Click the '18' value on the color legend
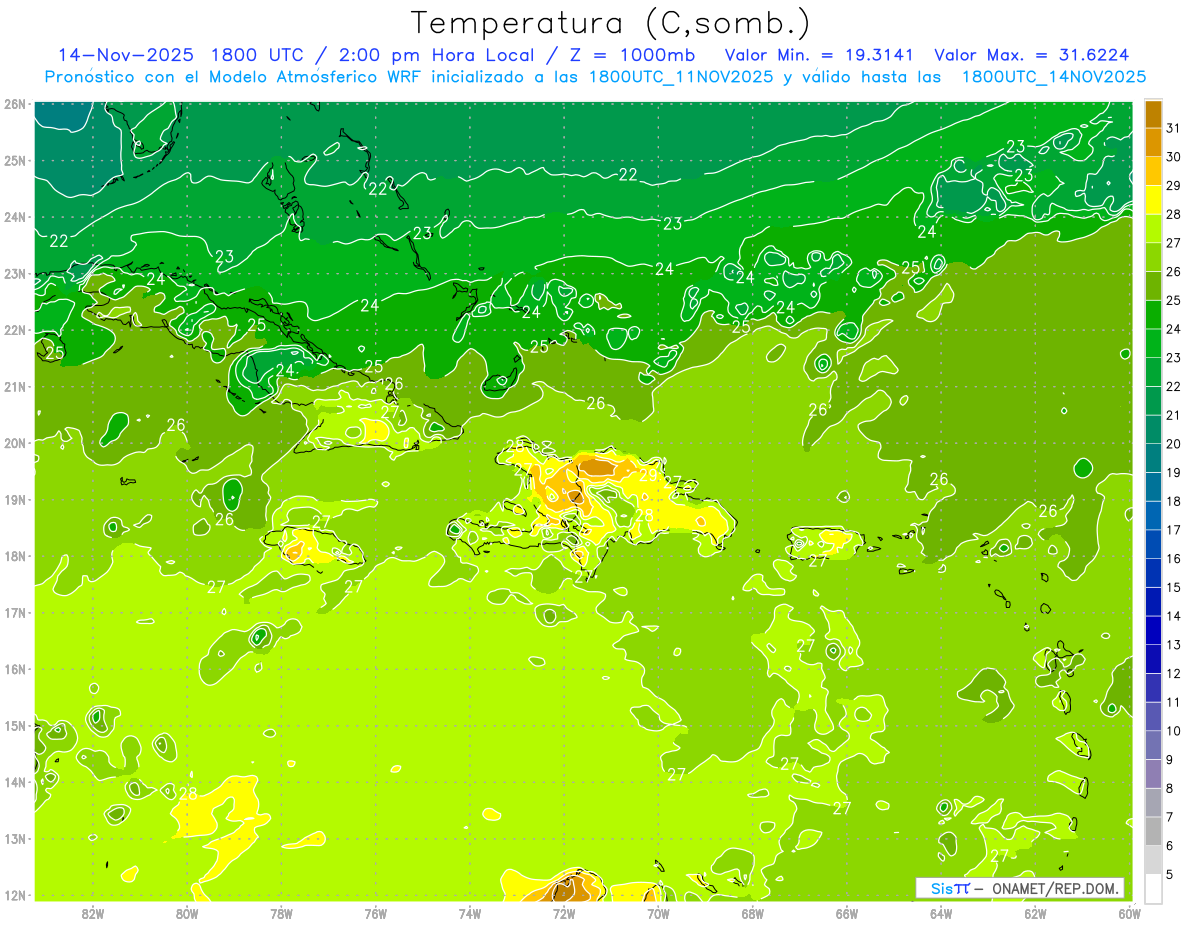Screen dimensions: 1200x927 (x=1174, y=501)
